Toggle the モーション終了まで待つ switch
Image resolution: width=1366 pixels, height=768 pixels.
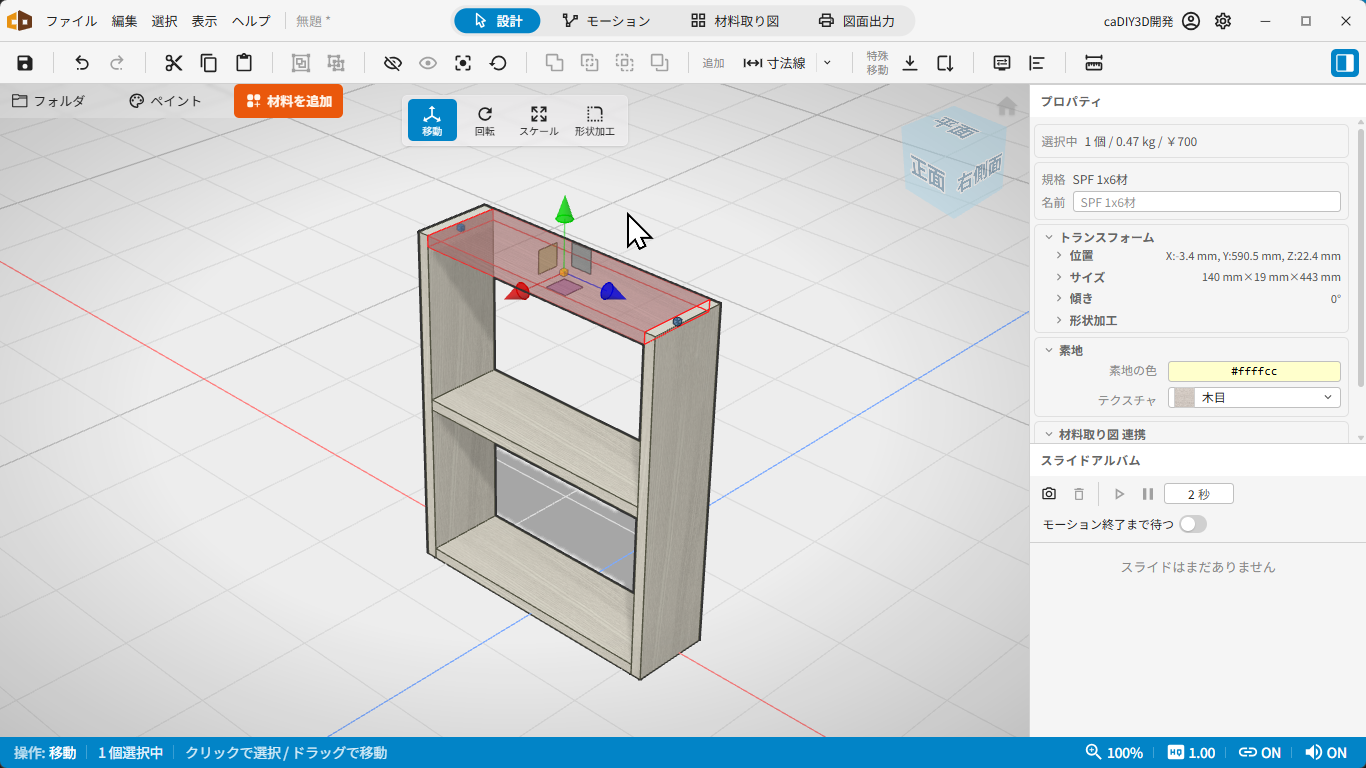tap(1193, 524)
